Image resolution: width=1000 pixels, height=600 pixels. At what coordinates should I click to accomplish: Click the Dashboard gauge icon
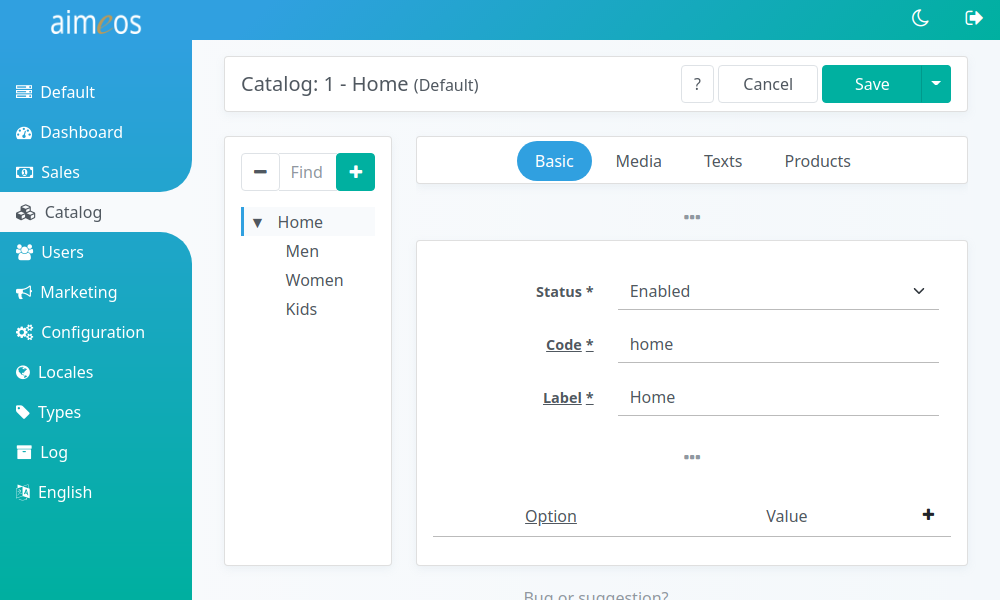(x=24, y=133)
